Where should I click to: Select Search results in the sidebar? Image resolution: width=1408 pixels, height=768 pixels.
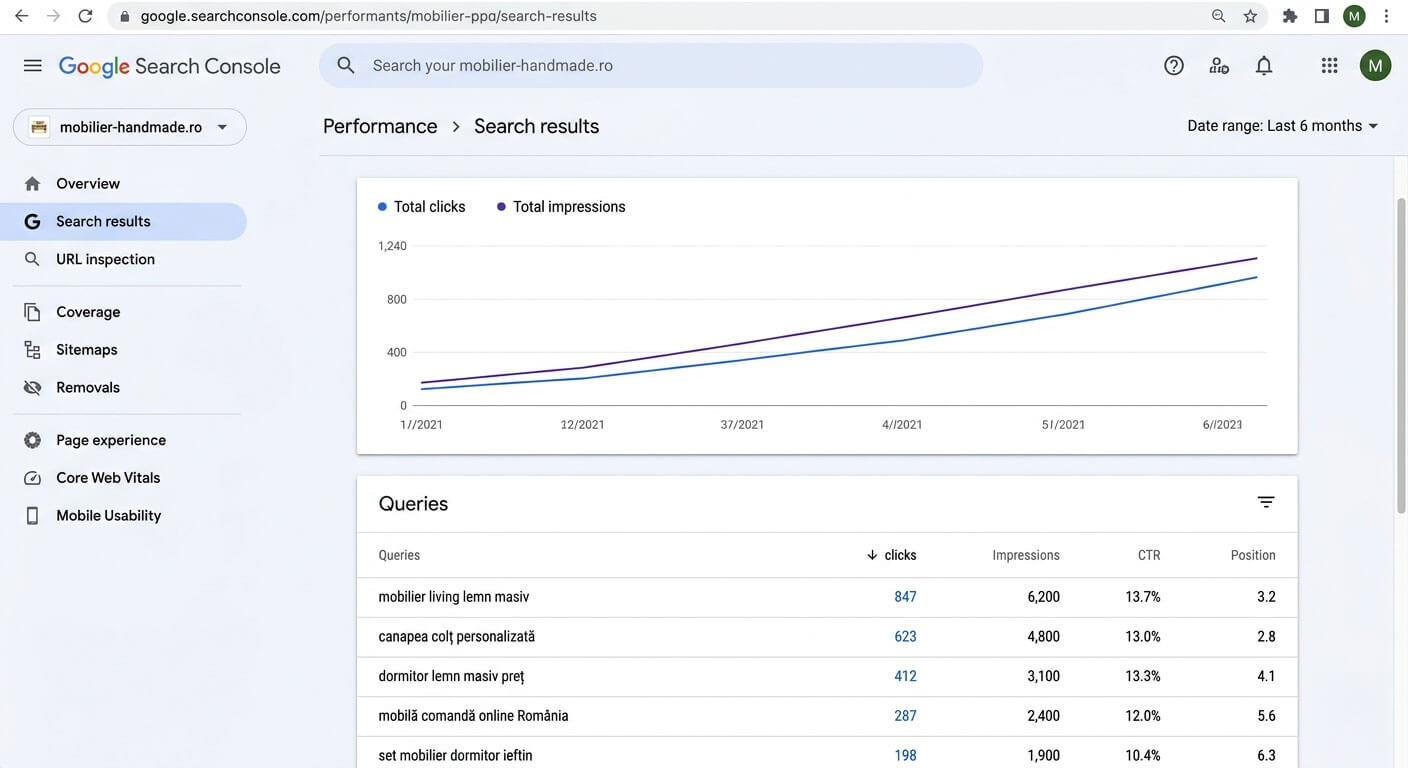(x=123, y=222)
